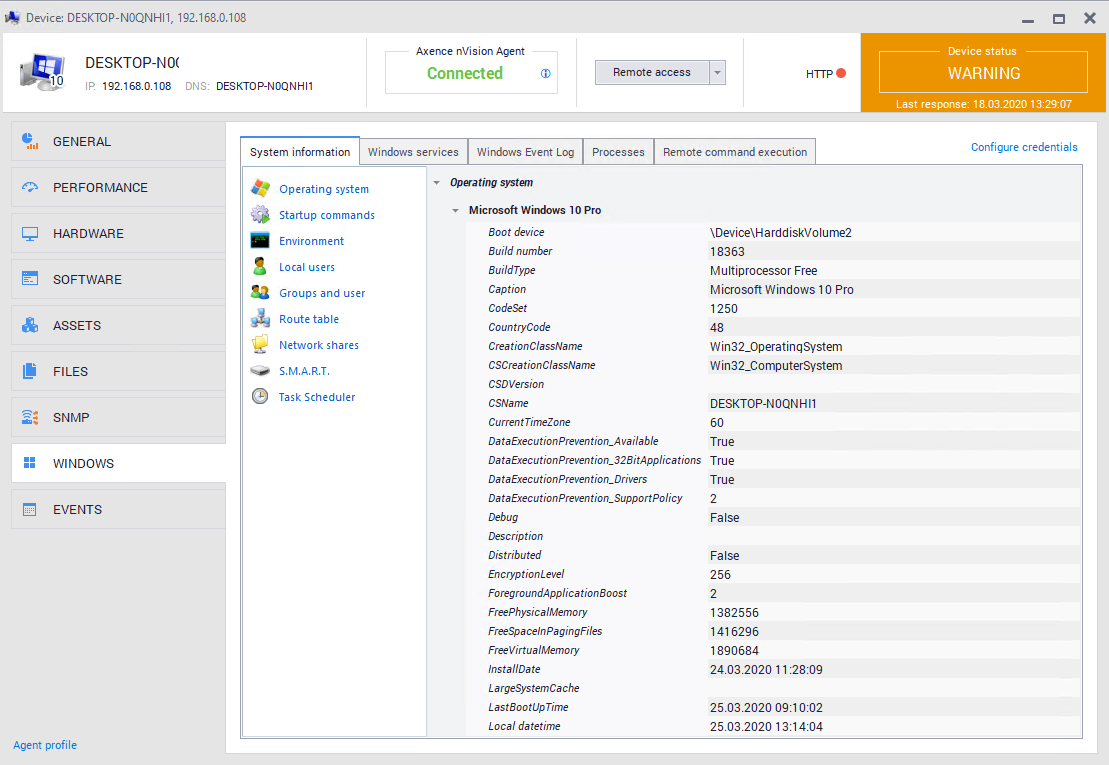Collapse the Microsoft Windows 10 Pro group
This screenshot has width=1109, height=765.
pos(456,211)
